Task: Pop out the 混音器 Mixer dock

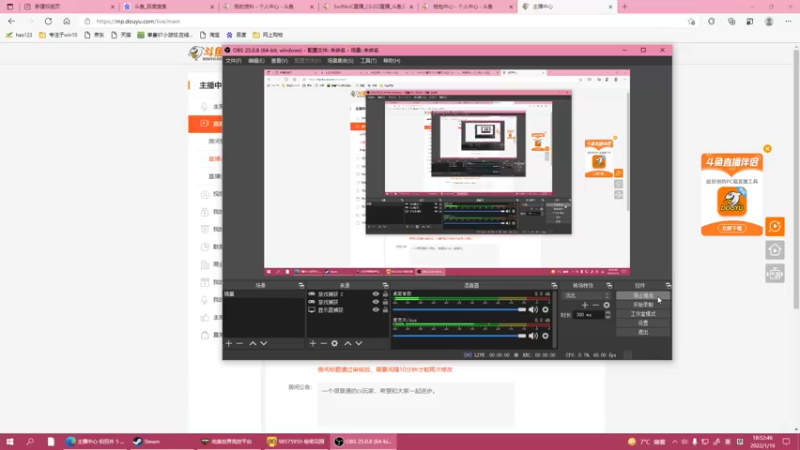Action: [554, 285]
